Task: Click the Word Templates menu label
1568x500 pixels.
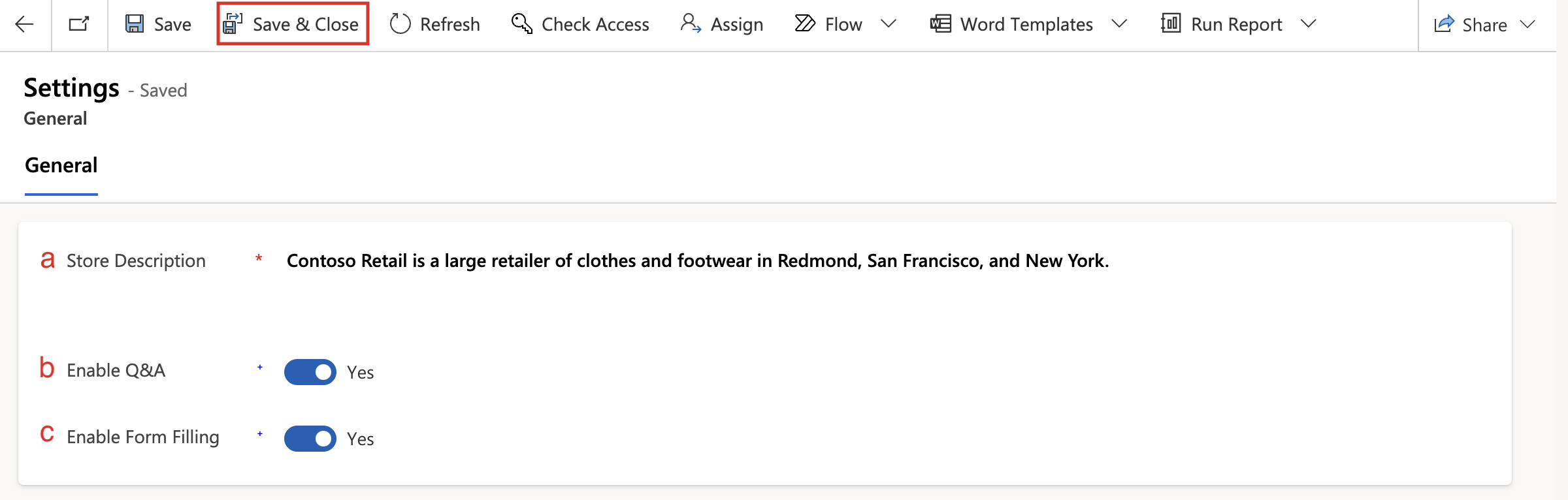Action: 1026,25
